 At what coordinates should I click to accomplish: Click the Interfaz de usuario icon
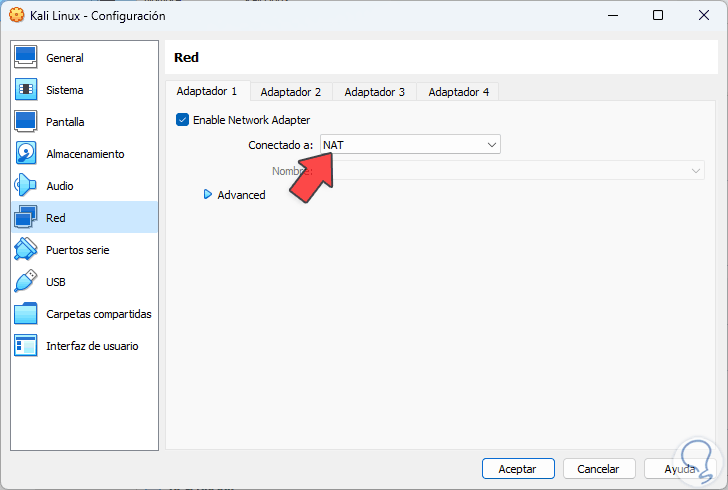[x=26, y=346]
